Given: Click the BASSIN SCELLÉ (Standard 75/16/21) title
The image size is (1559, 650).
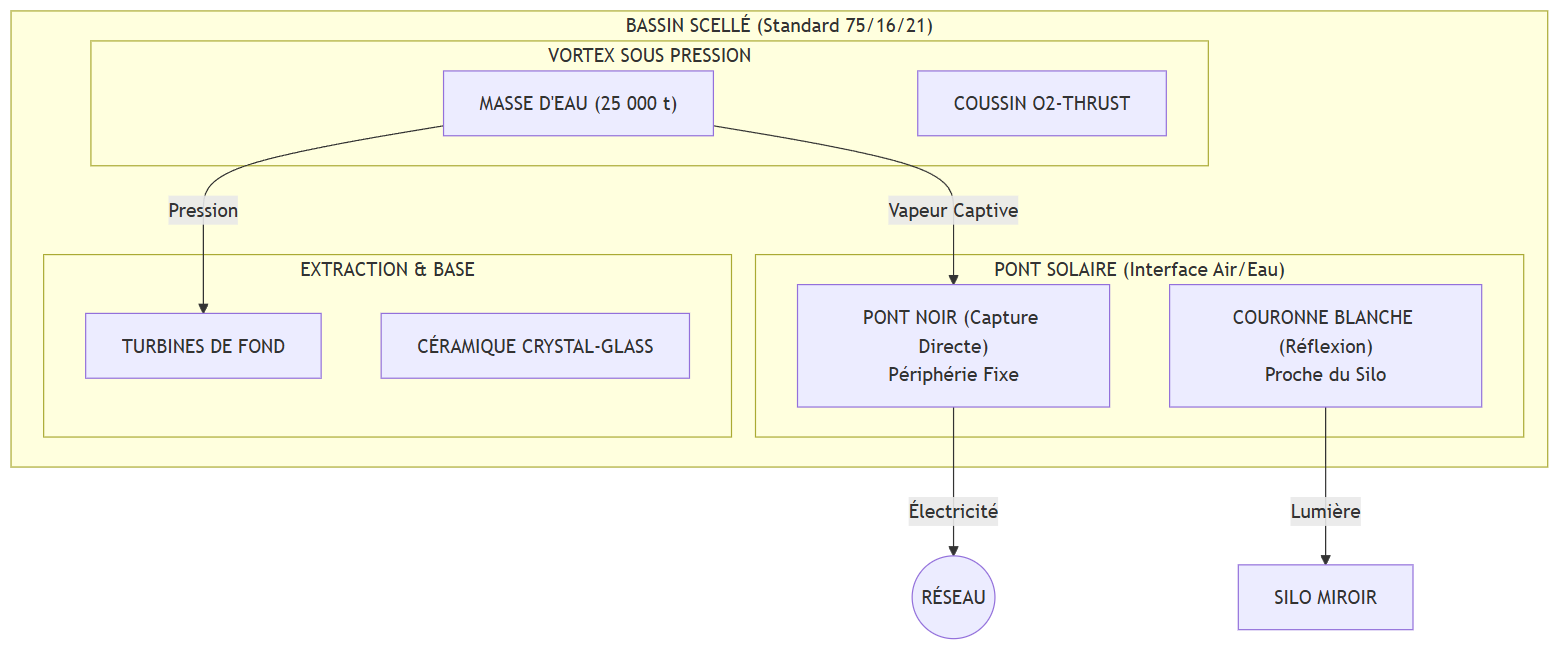Looking at the screenshot, I should tap(779, 26).
